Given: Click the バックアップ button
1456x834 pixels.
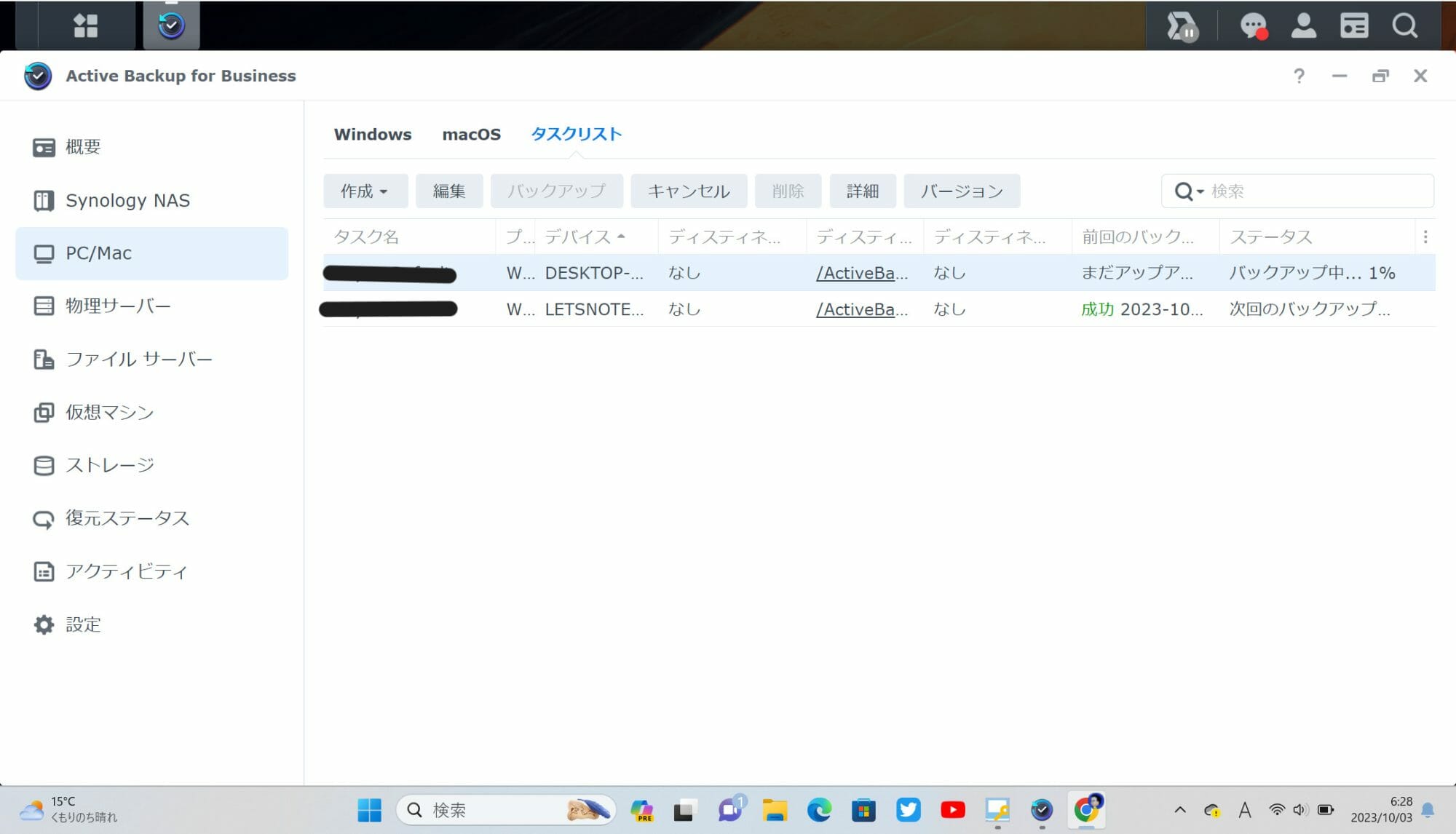Looking at the screenshot, I should click(x=556, y=191).
